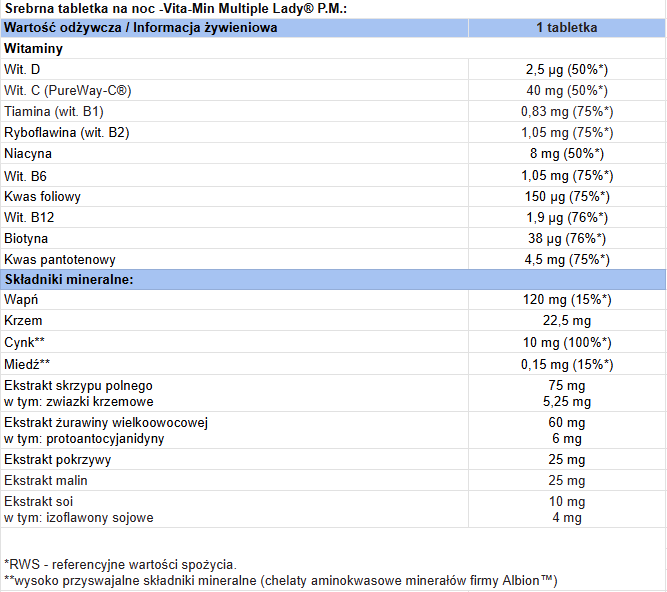Click the 'Kwas pantotenowy' label
The height and width of the screenshot is (592, 667).
point(60,259)
